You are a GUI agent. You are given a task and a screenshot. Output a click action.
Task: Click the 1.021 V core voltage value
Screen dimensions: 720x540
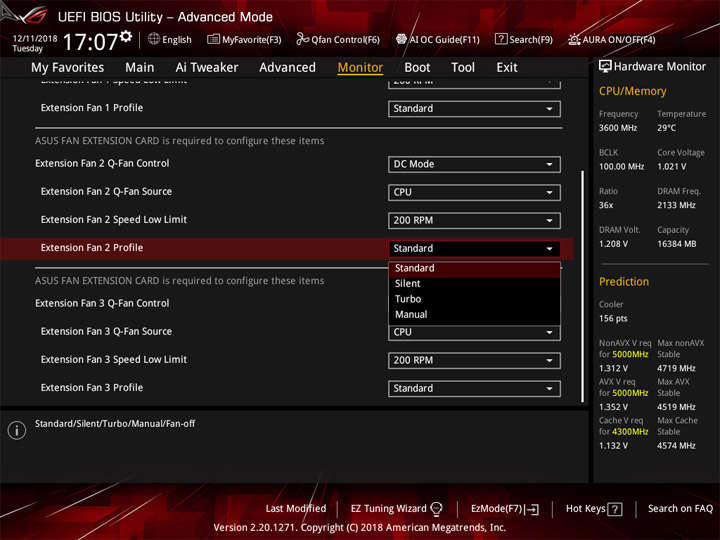tap(672, 167)
